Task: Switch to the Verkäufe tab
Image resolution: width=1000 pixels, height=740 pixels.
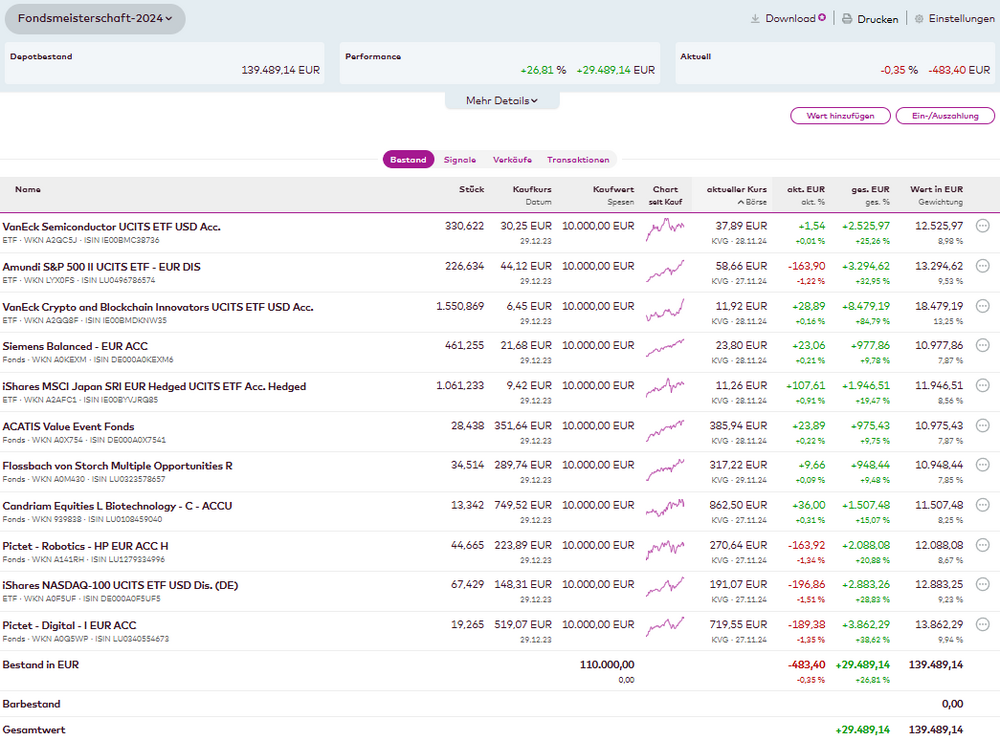Action: pos(511,160)
